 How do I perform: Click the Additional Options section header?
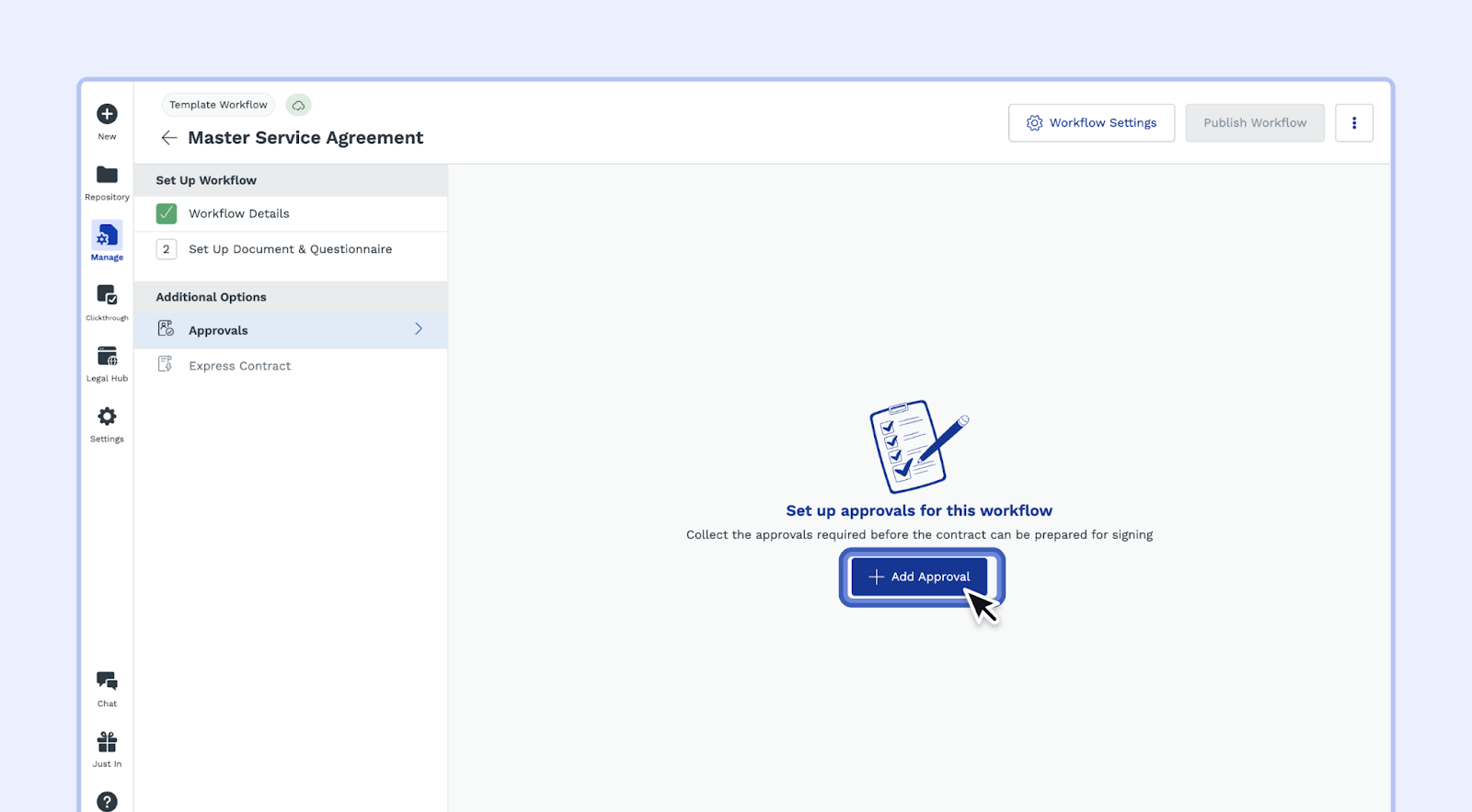(x=291, y=297)
